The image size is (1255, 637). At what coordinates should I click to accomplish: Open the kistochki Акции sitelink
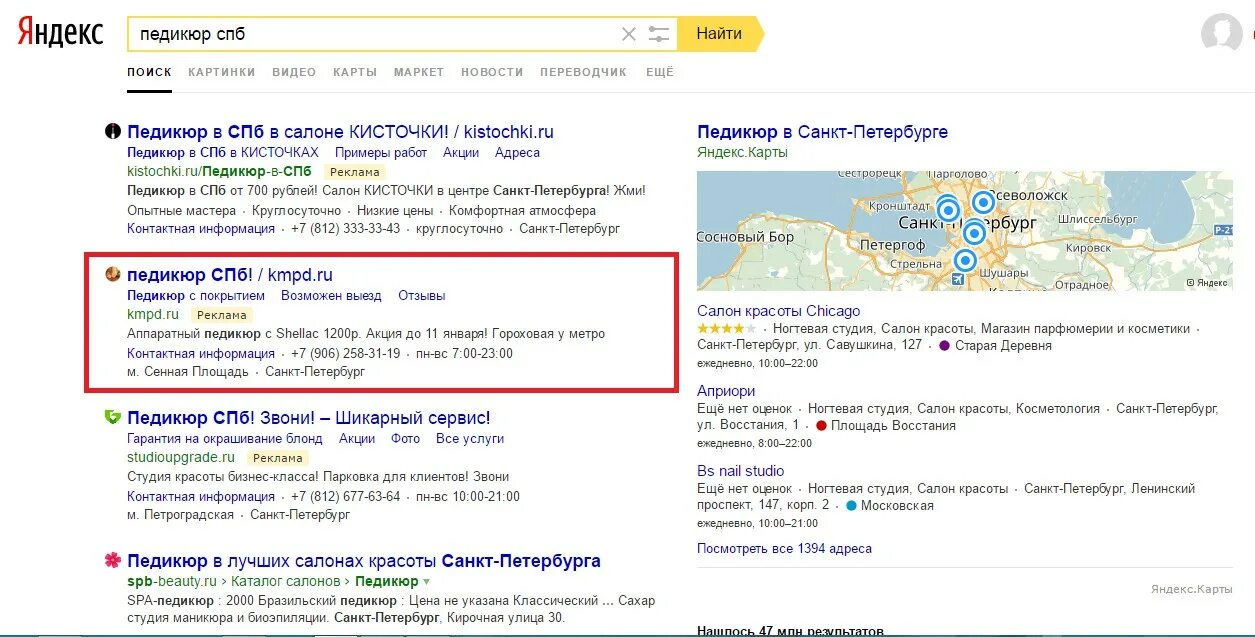(461, 153)
